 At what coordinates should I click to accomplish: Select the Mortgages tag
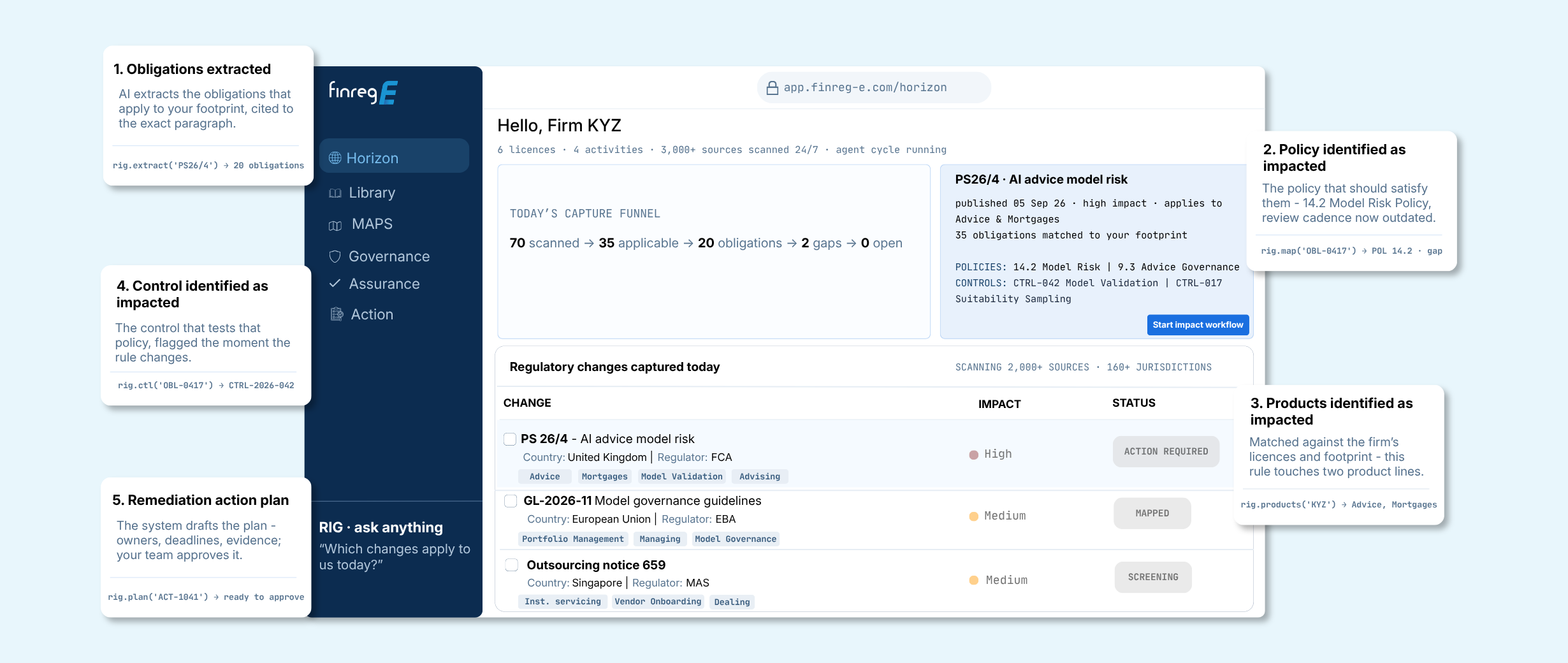pyautogui.click(x=604, y=476)
